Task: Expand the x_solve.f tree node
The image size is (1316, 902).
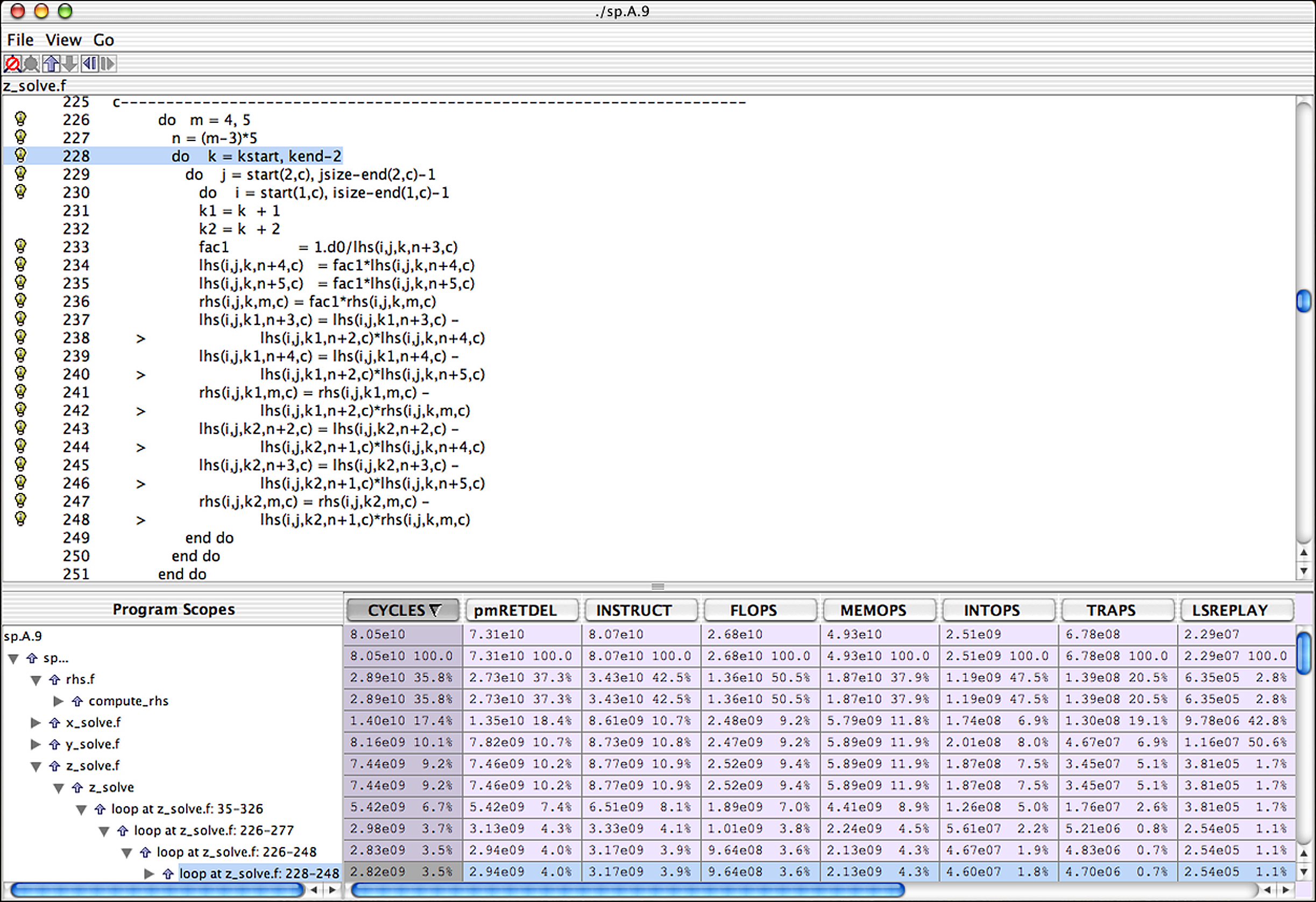Action: tap(35, 723)
